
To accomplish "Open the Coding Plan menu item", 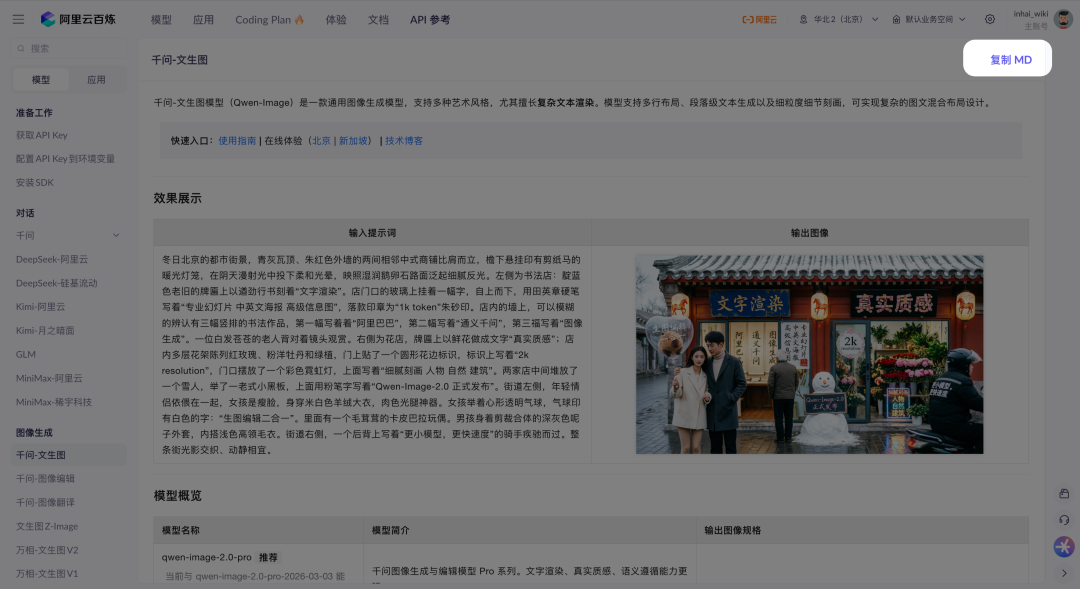I will (x=269, y=20).
